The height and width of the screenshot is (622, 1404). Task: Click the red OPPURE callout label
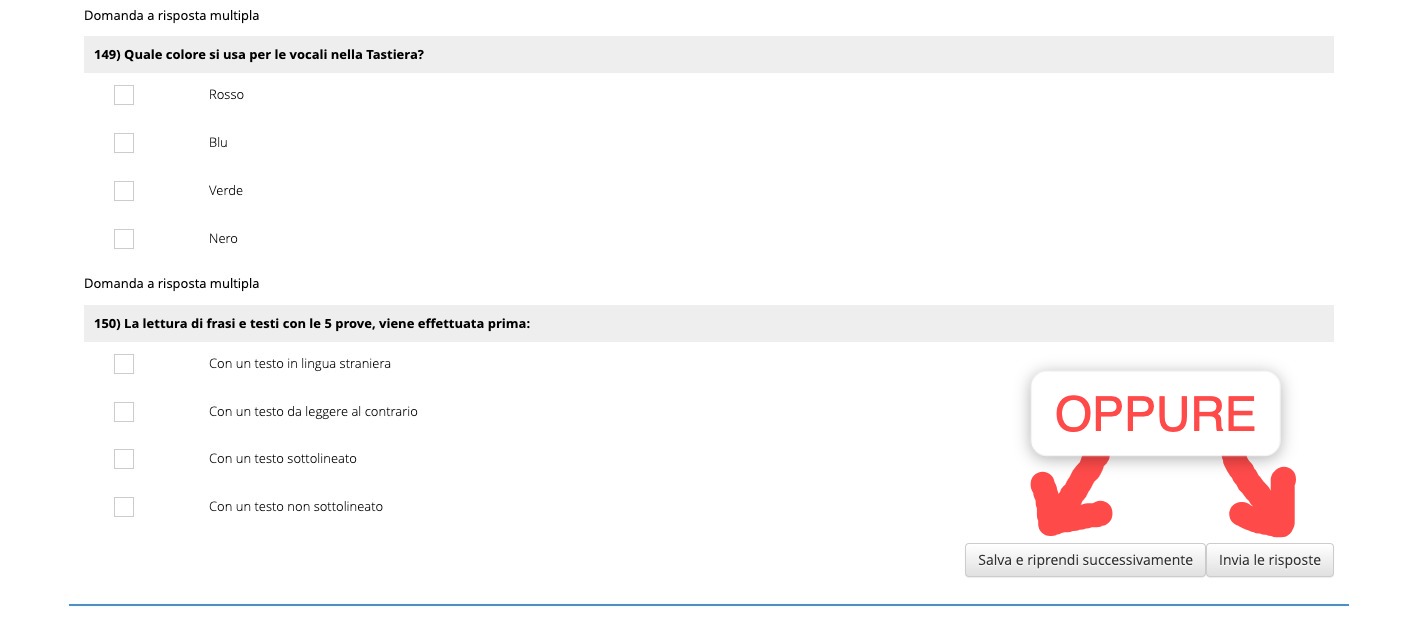(x=1155, y=414)
